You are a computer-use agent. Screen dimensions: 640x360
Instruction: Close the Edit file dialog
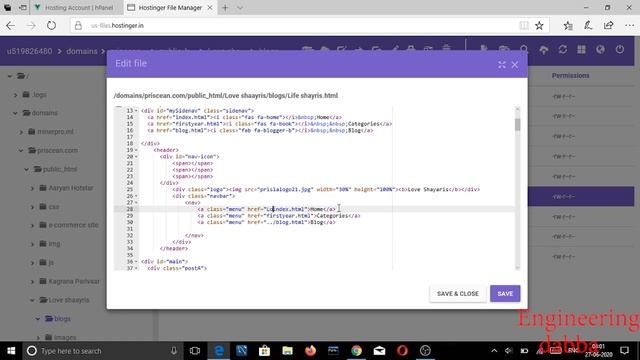515,65
